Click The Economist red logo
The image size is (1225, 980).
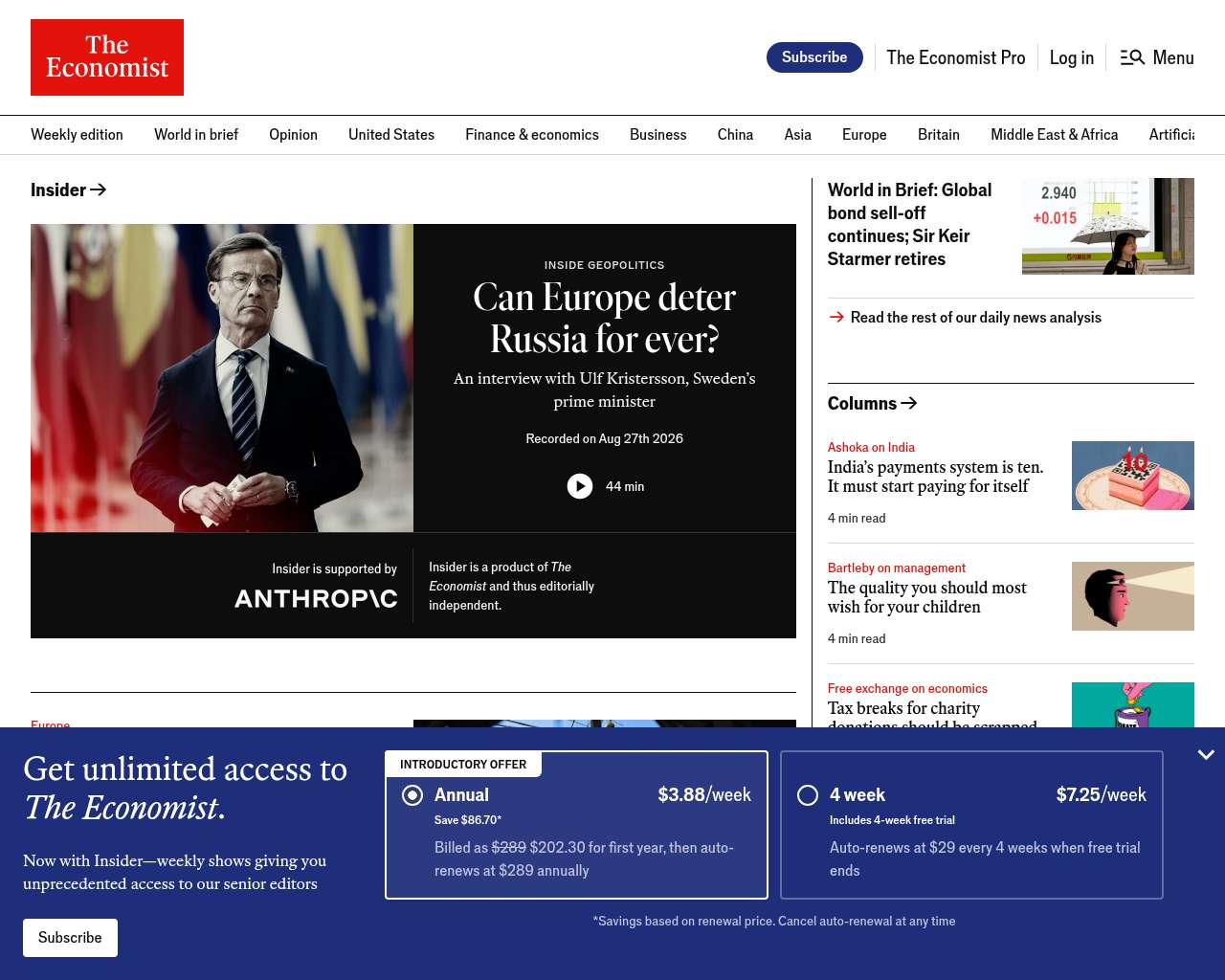tap(107, 57)
